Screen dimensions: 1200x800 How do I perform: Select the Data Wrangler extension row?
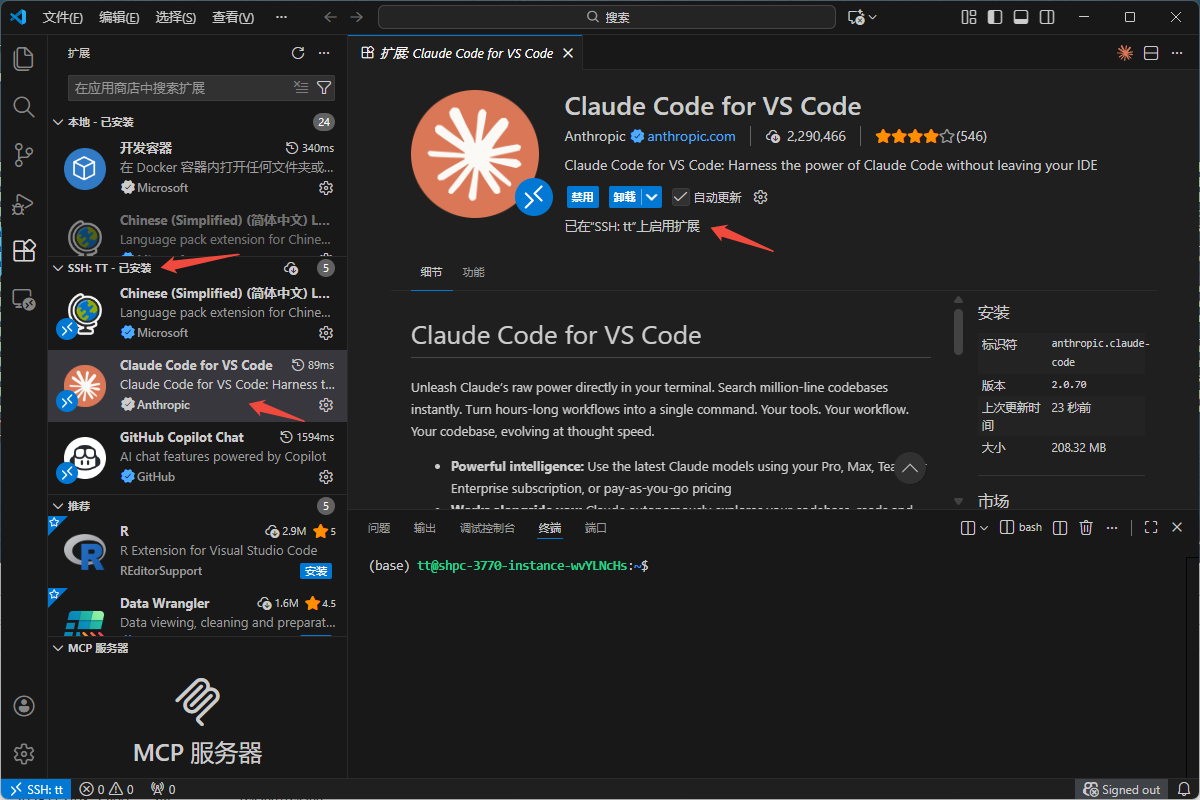[x=197, y=612]
